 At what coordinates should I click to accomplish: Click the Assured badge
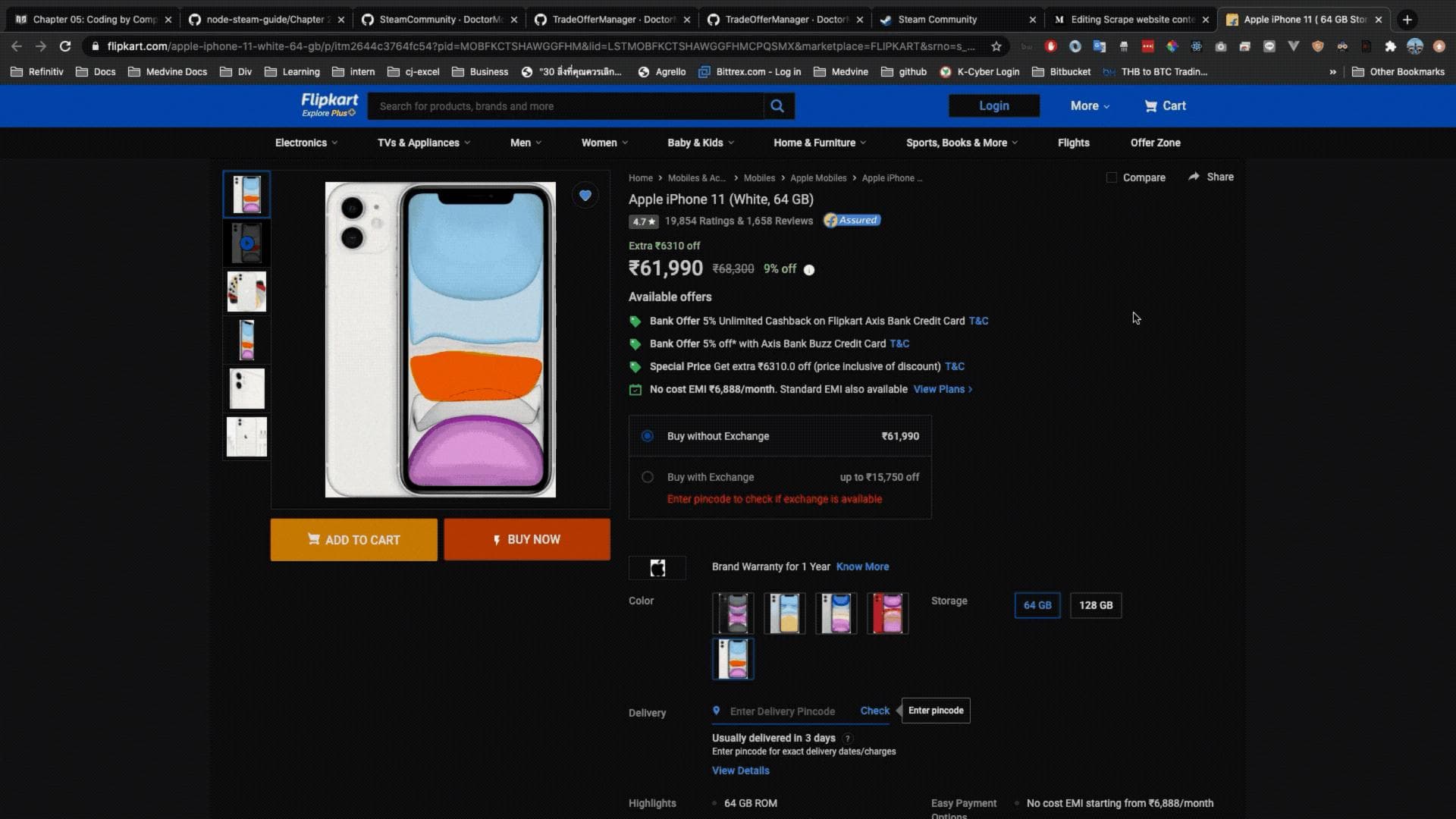click(x=852, y=221)
